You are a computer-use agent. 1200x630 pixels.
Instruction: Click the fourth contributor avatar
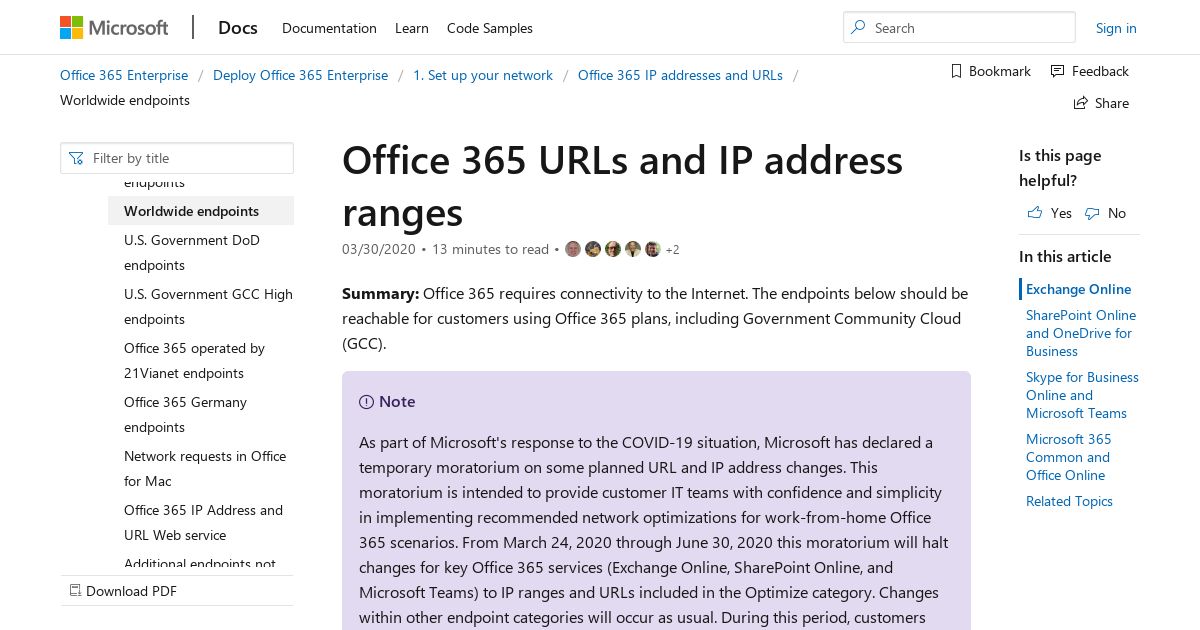(633, 249)
